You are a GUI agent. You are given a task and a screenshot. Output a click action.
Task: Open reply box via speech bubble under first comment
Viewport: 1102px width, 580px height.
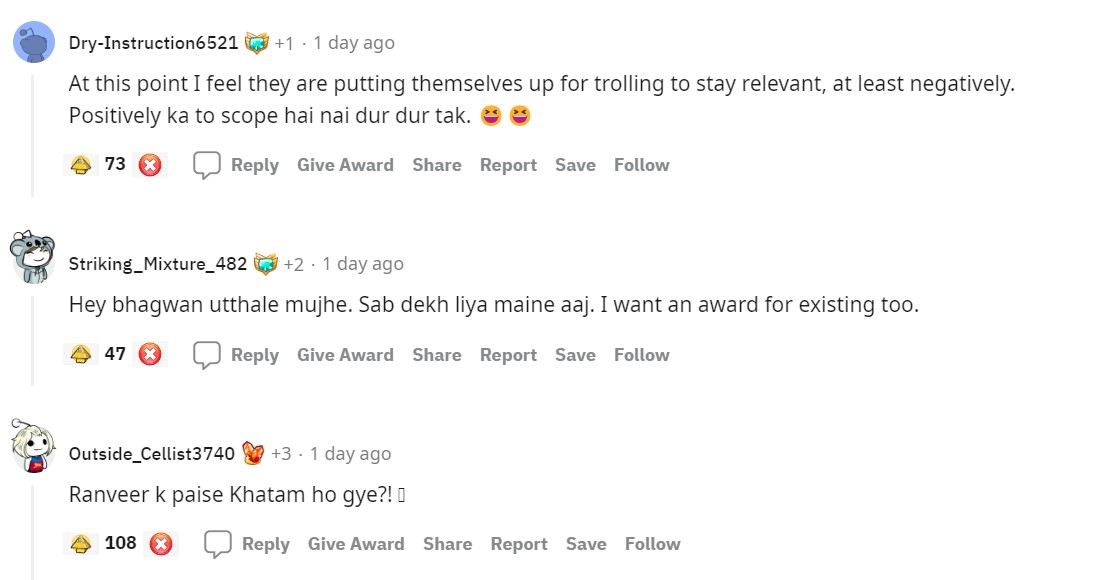click(207, 164)
